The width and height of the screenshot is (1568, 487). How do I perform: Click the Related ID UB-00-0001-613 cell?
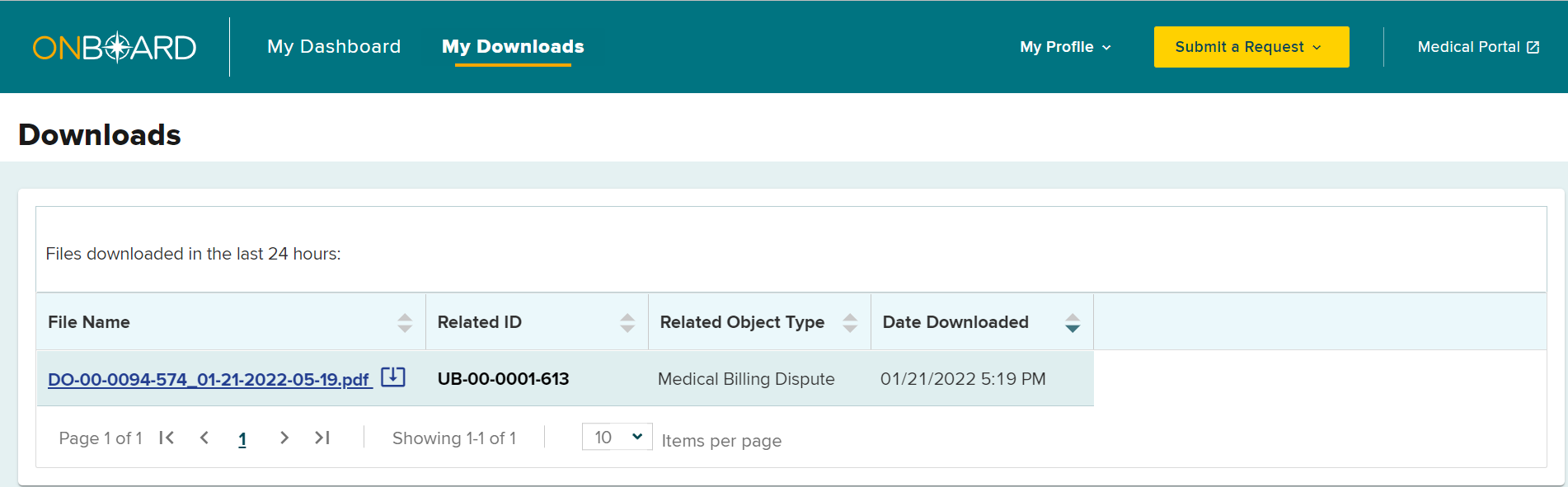[x=503, y=379]
